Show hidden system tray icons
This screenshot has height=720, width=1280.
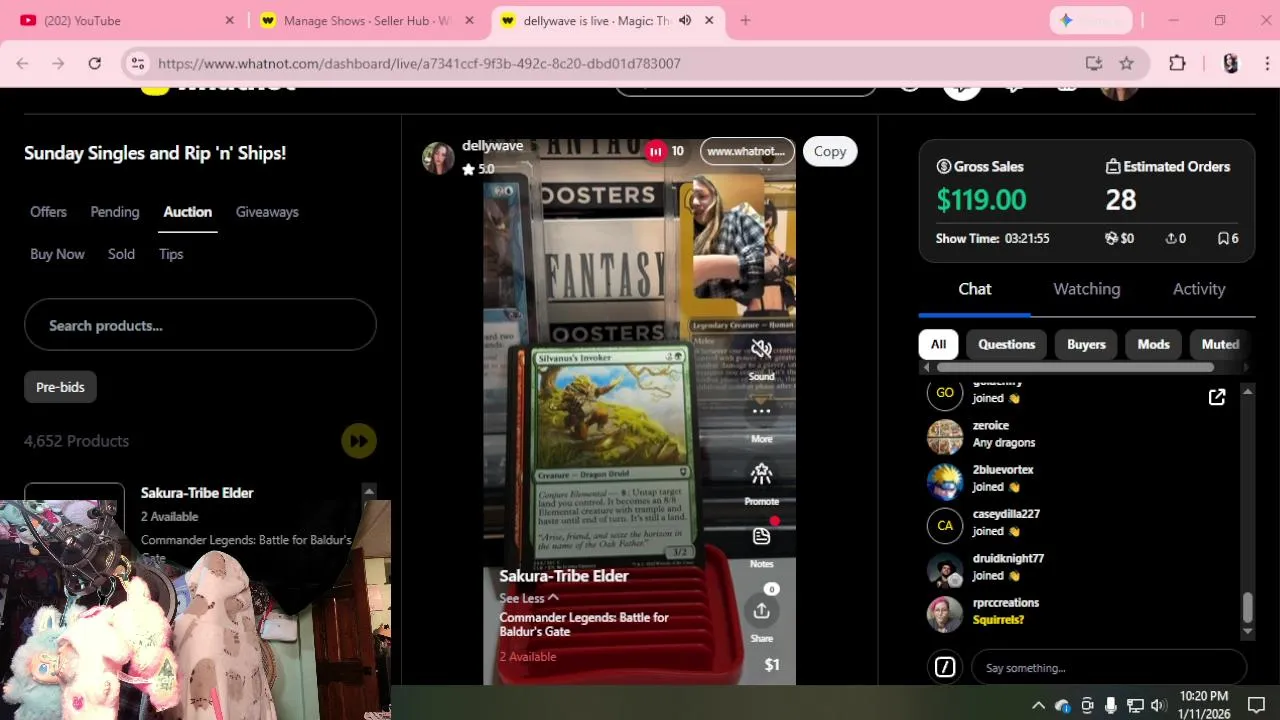(1038, 705)
